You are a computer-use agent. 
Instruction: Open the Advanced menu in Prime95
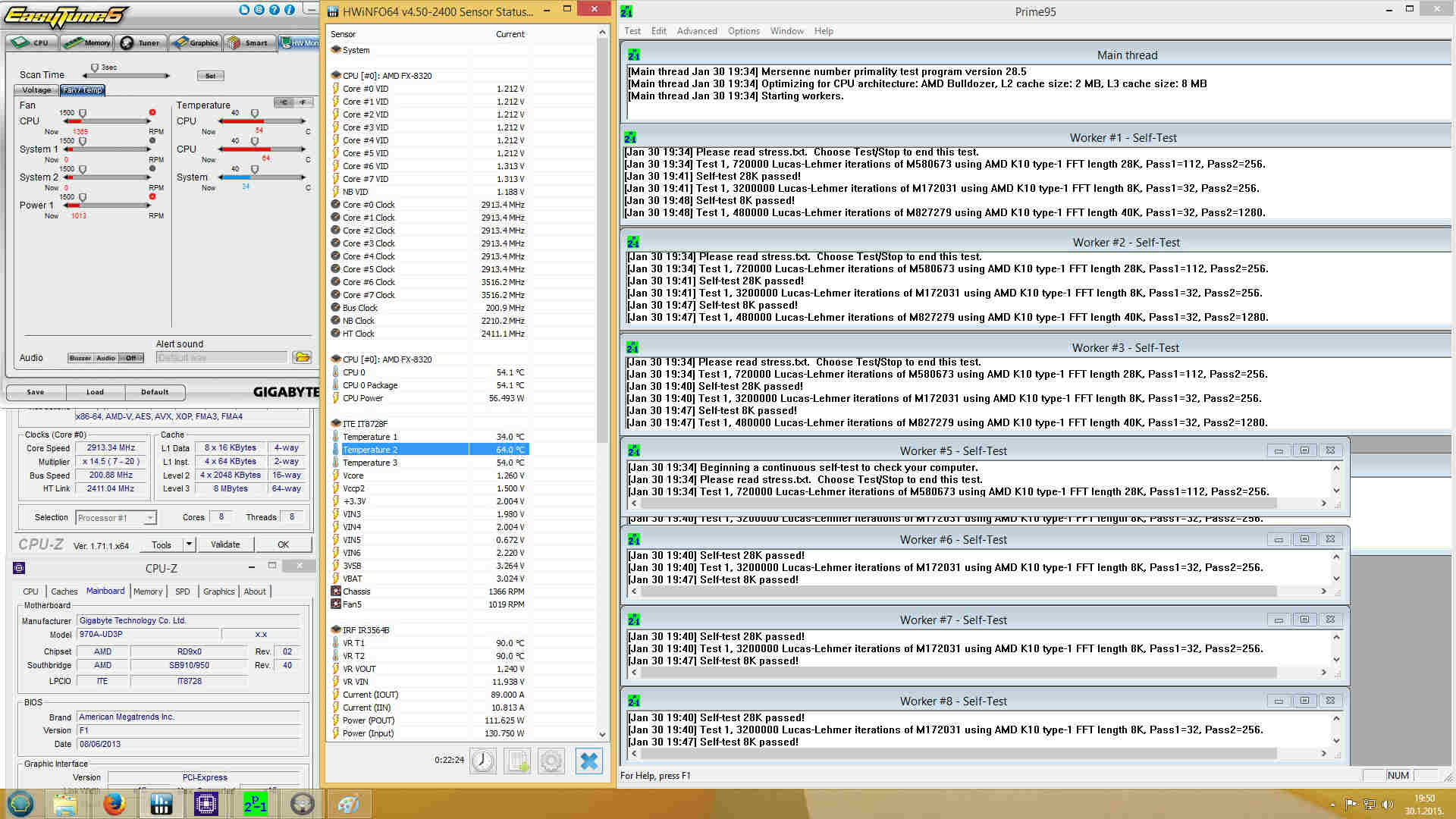(696, 31)
